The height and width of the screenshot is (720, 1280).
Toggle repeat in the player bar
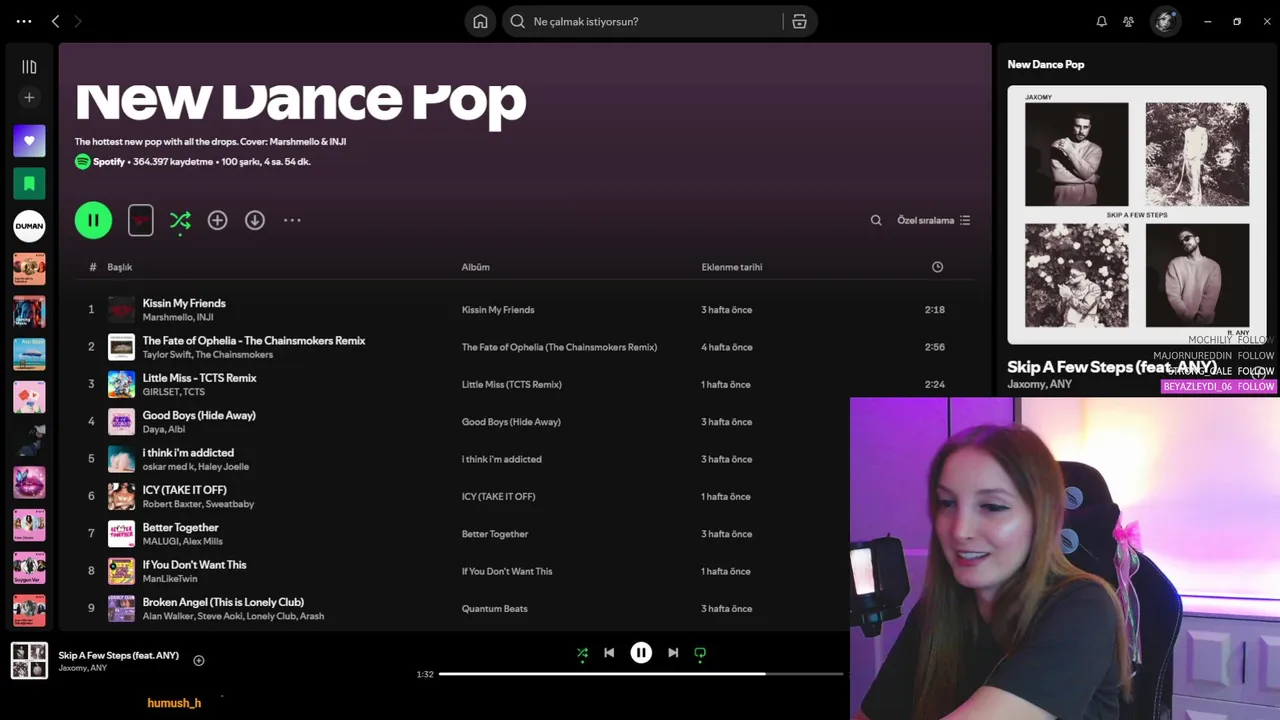(700, 653)
